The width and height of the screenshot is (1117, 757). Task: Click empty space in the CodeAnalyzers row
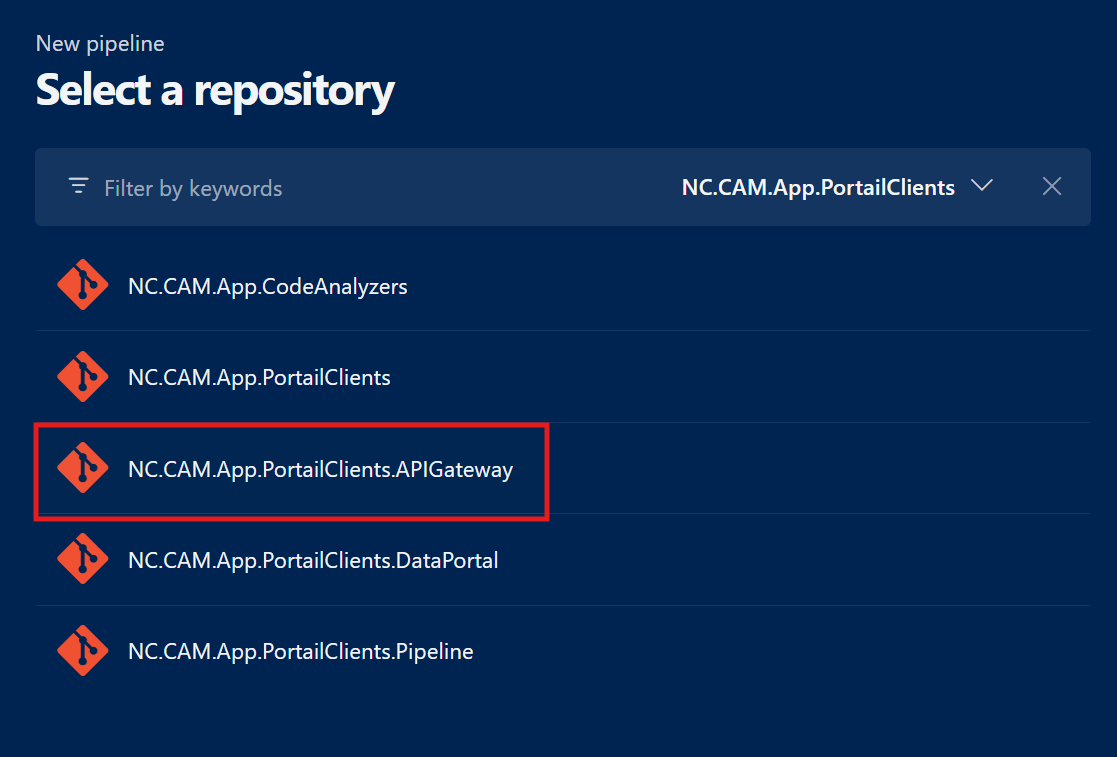point(750,286)
